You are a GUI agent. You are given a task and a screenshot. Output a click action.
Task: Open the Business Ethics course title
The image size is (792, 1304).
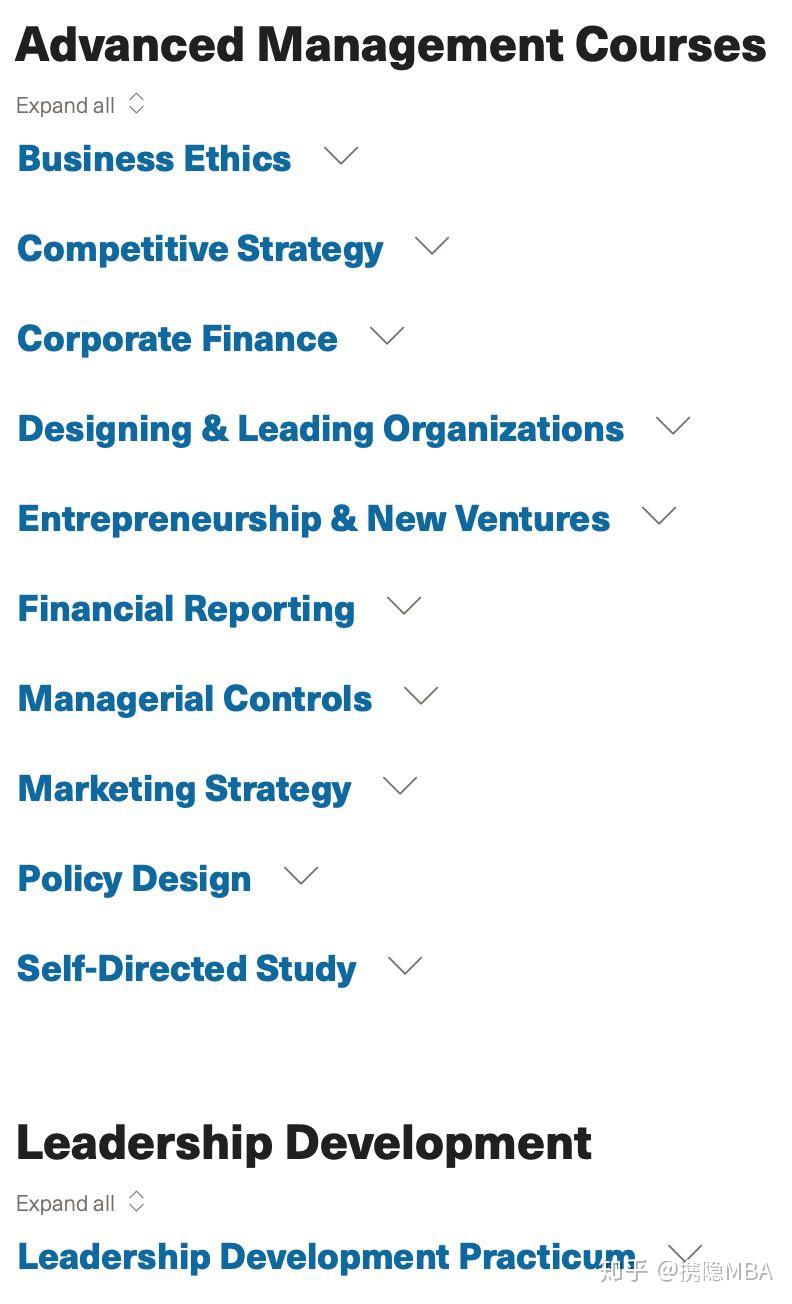point(155,159)
